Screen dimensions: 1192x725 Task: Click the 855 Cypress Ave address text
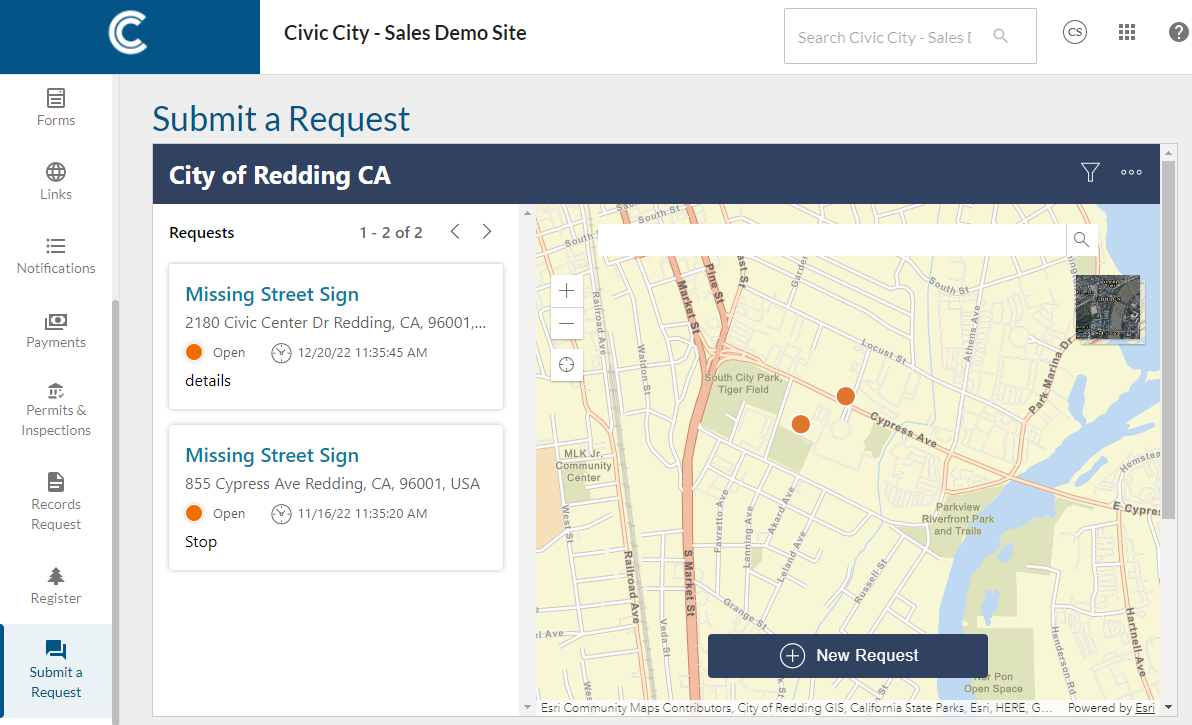click(x=332, y=484)
